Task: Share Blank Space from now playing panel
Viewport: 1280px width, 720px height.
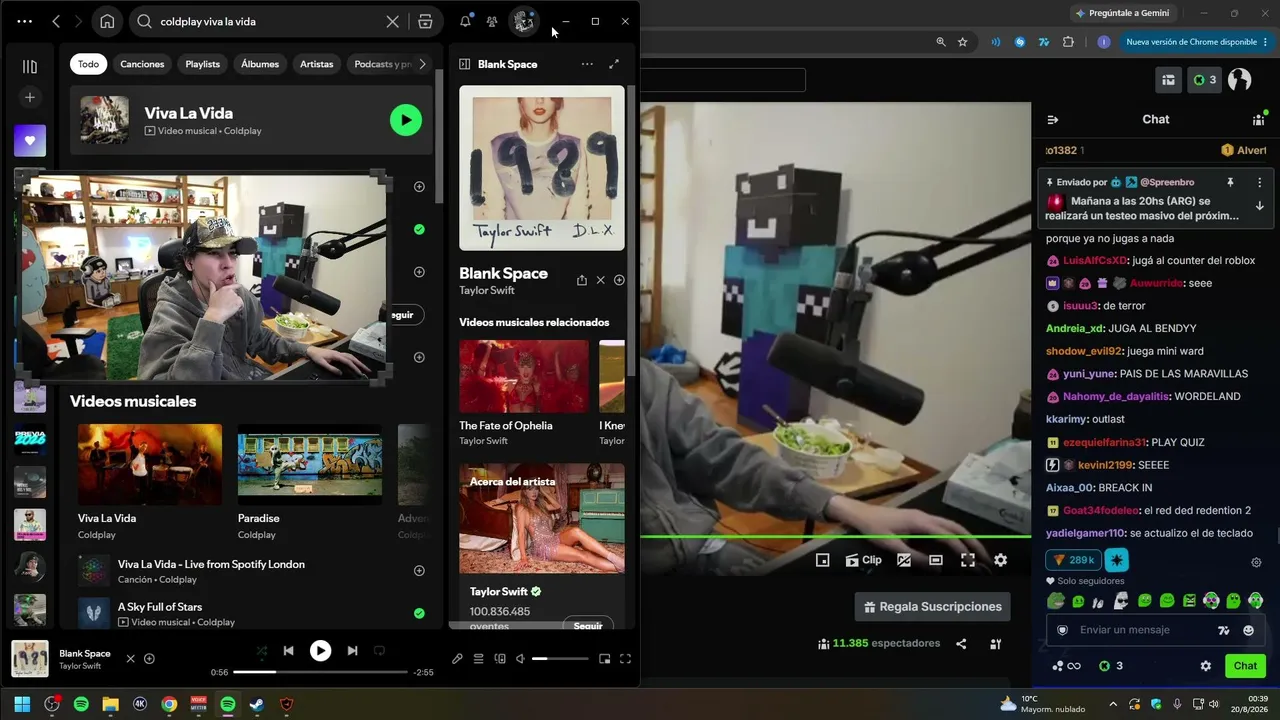Action: [582, 280]
